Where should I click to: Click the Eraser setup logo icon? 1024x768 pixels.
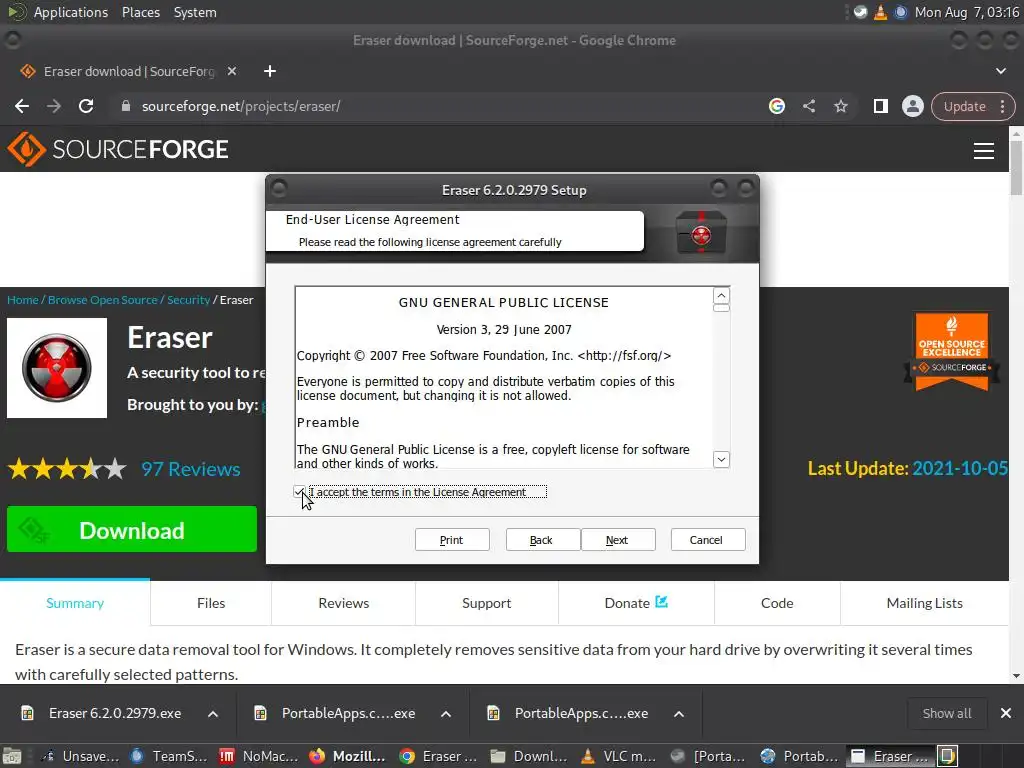pyautogui.click(x=701, y=234)
